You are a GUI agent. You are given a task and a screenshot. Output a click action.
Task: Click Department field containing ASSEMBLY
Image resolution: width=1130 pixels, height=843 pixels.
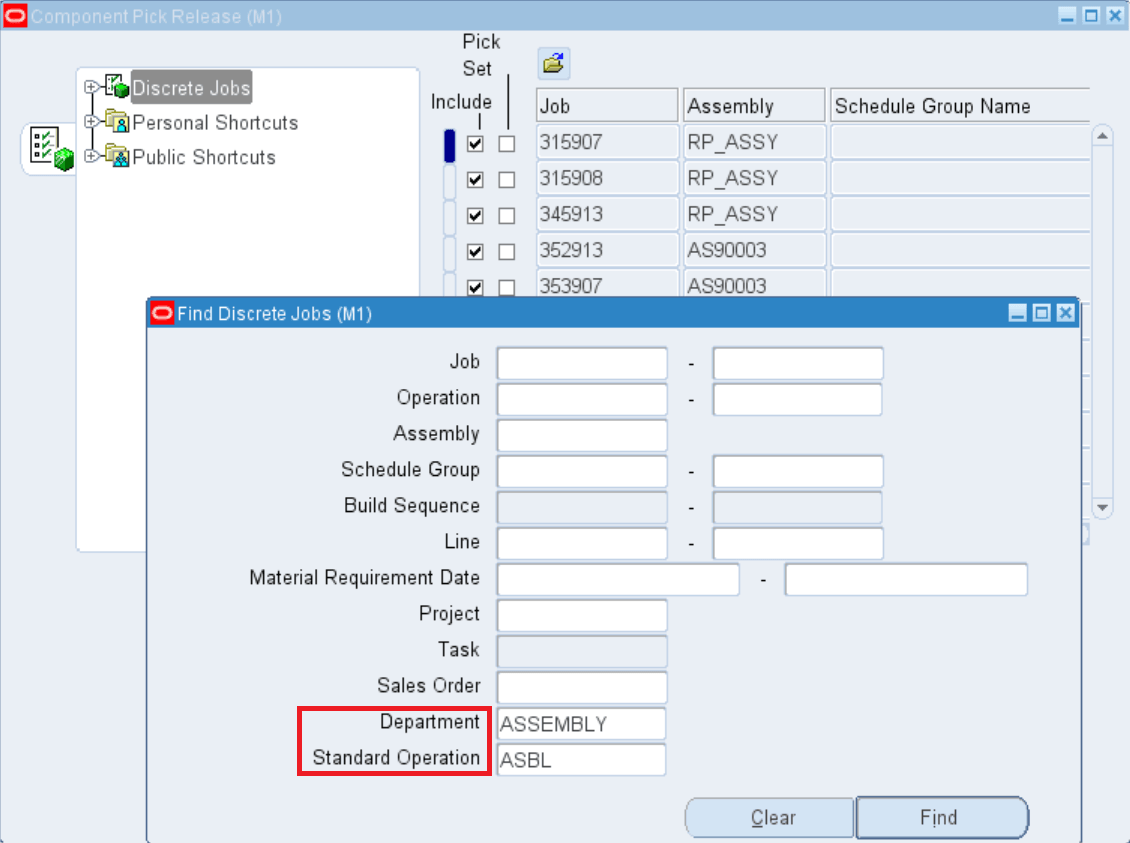pos(582,723)
